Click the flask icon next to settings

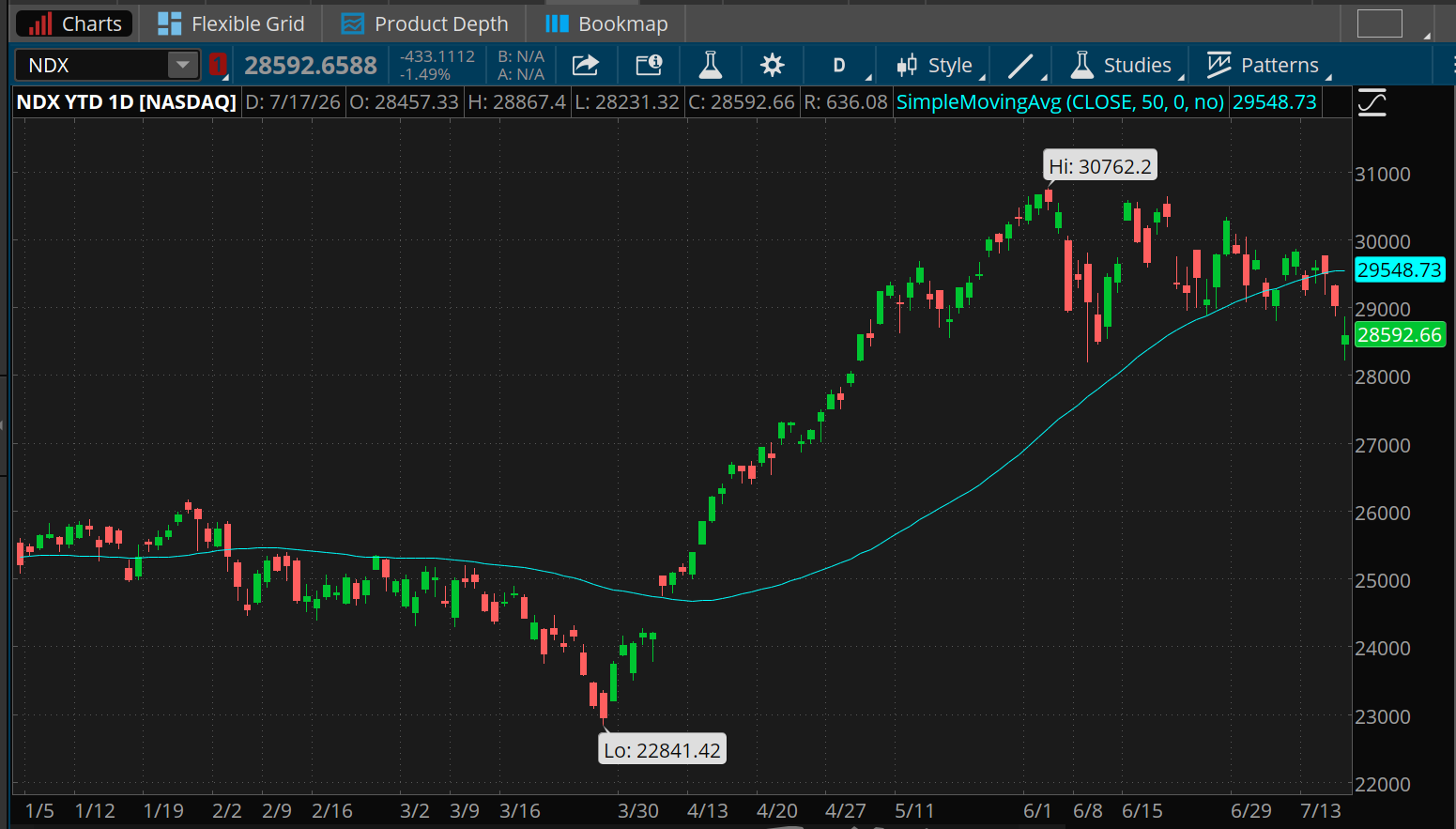(711, 65)
